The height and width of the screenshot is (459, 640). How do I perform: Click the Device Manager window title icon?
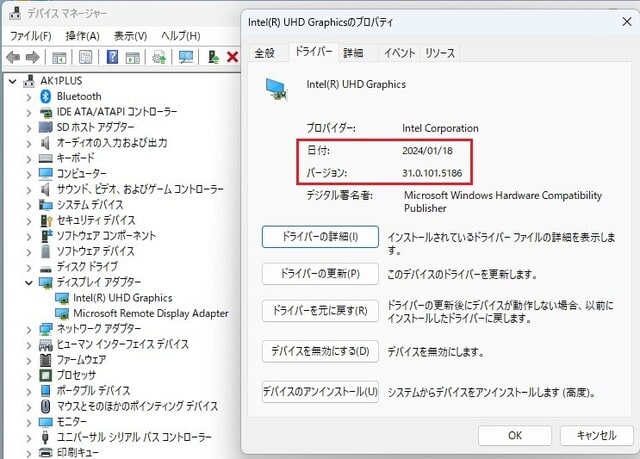pos(15,13)
